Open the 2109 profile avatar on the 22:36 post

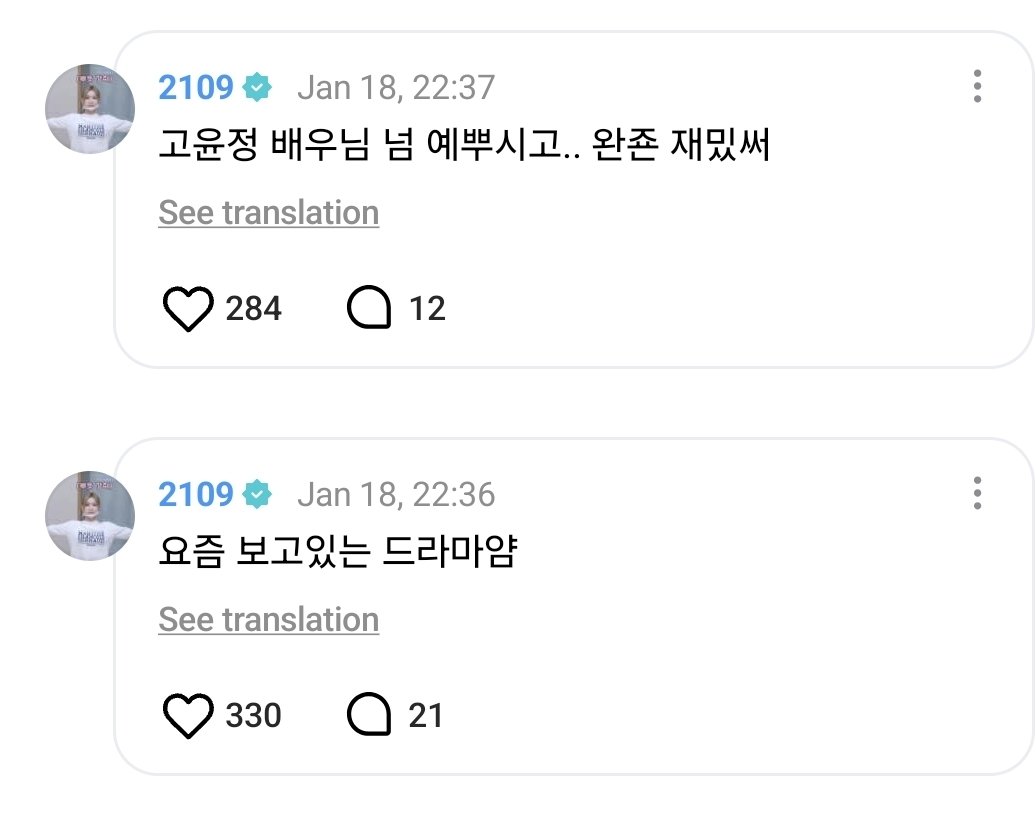90,516
